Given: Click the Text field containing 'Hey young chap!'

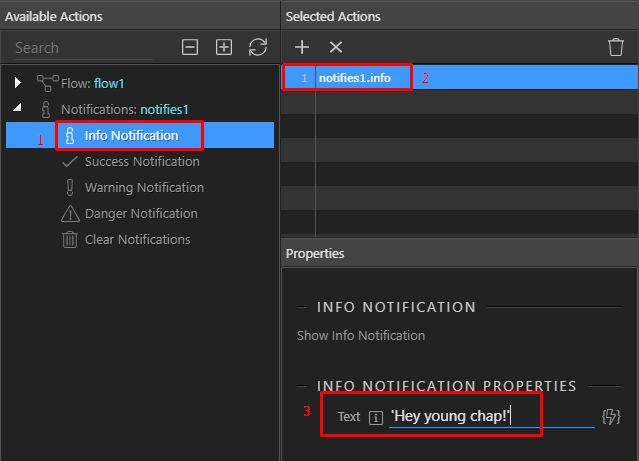Looking at the screenshot, I should [x=491, y=417].
